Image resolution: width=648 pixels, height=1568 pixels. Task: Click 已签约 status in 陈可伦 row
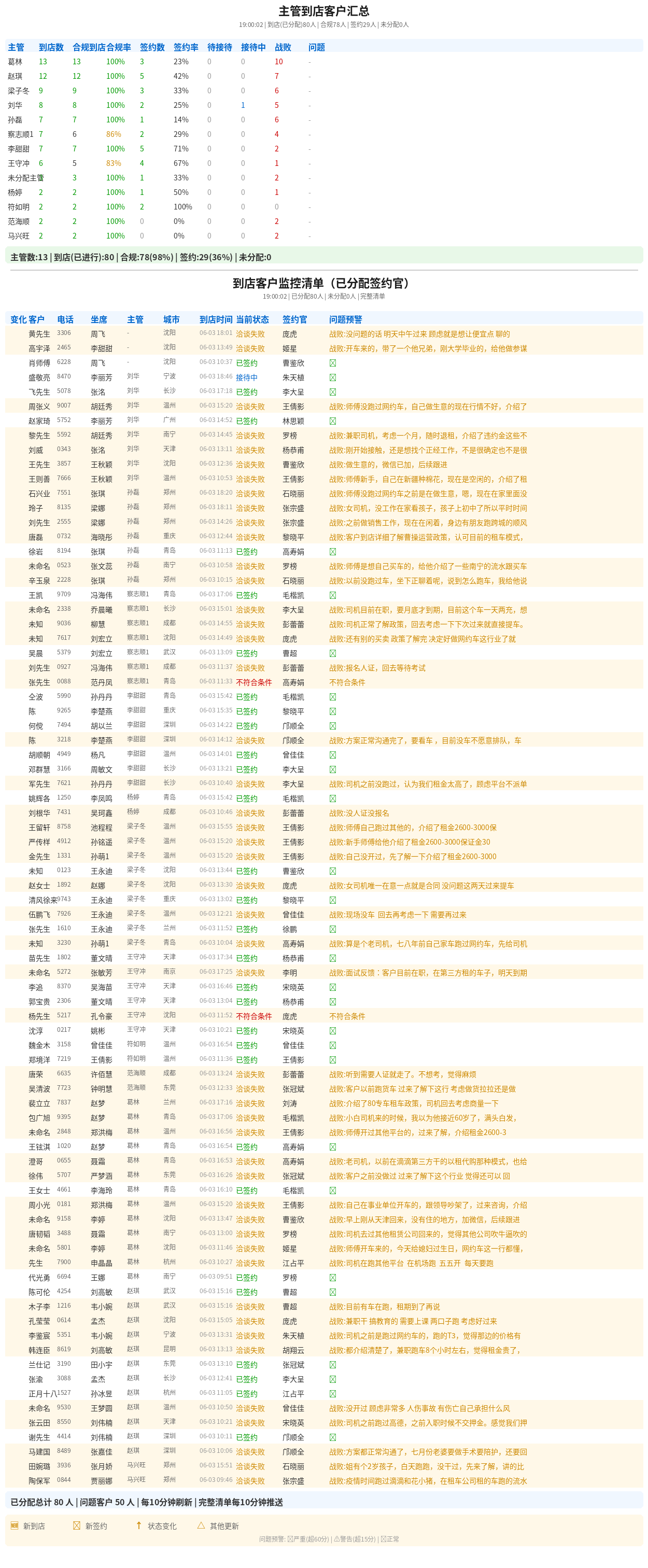(246, 1292)
